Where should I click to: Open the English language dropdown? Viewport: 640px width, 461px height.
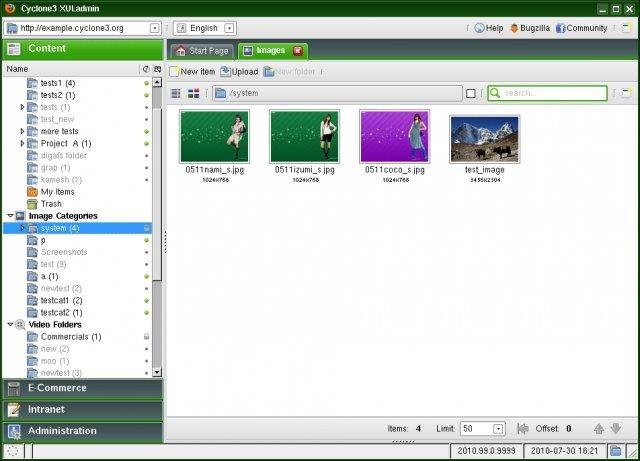click(229, 28)
